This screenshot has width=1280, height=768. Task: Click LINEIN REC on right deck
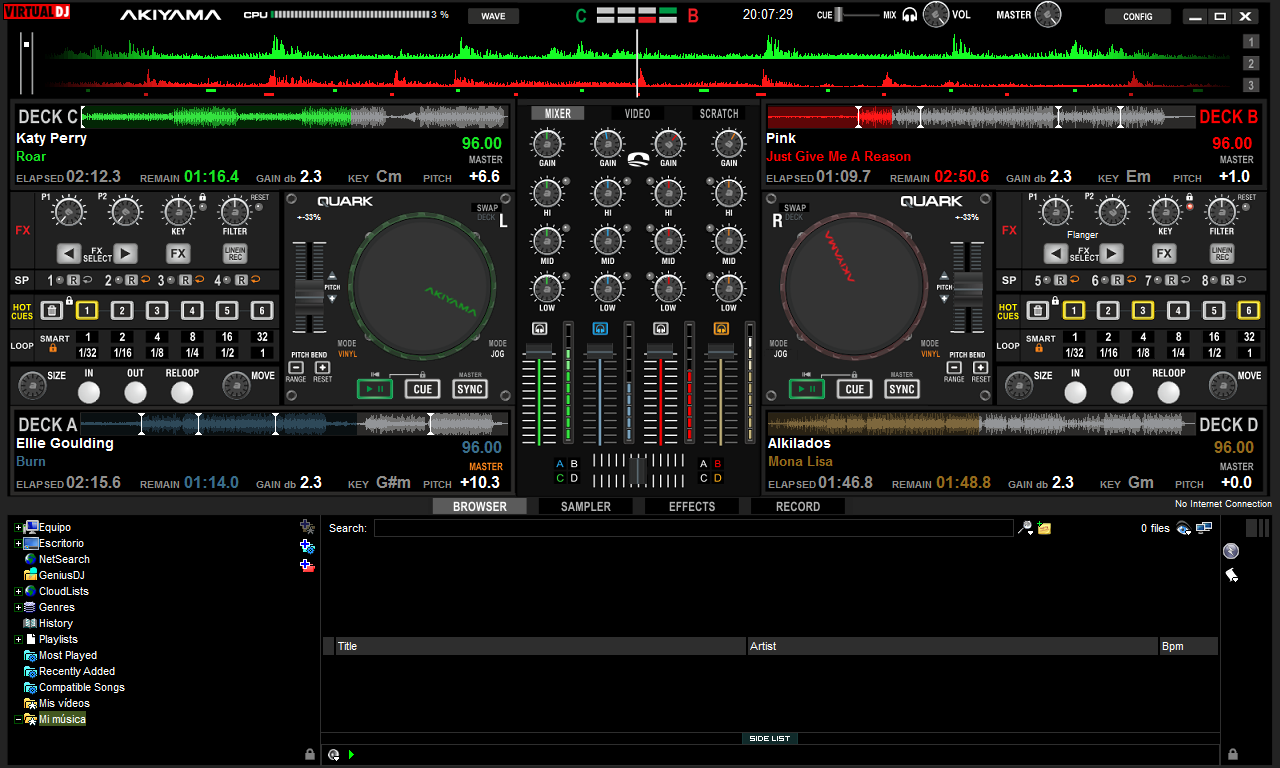(x=1222, y=253)
